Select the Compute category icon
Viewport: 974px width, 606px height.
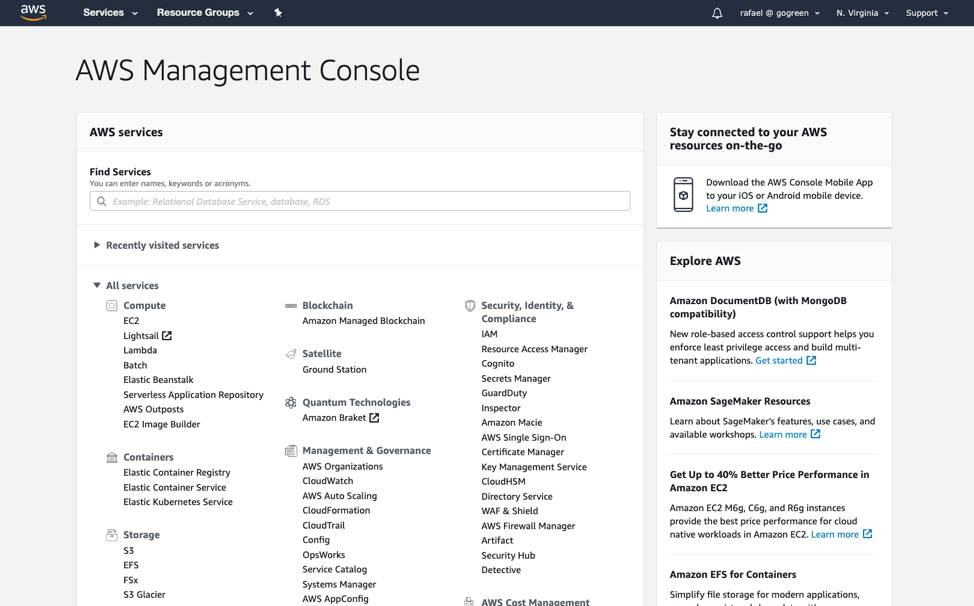111,305
